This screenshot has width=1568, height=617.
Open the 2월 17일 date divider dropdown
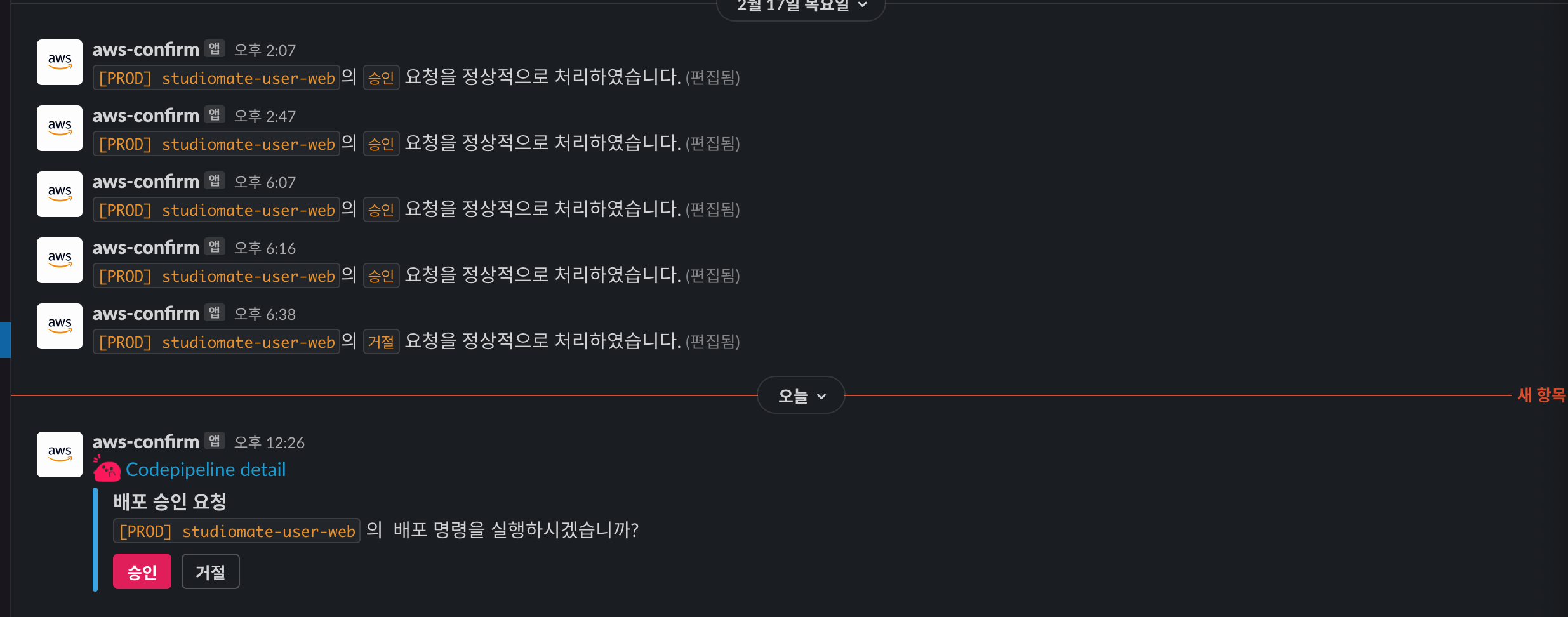tap(801, 6)
